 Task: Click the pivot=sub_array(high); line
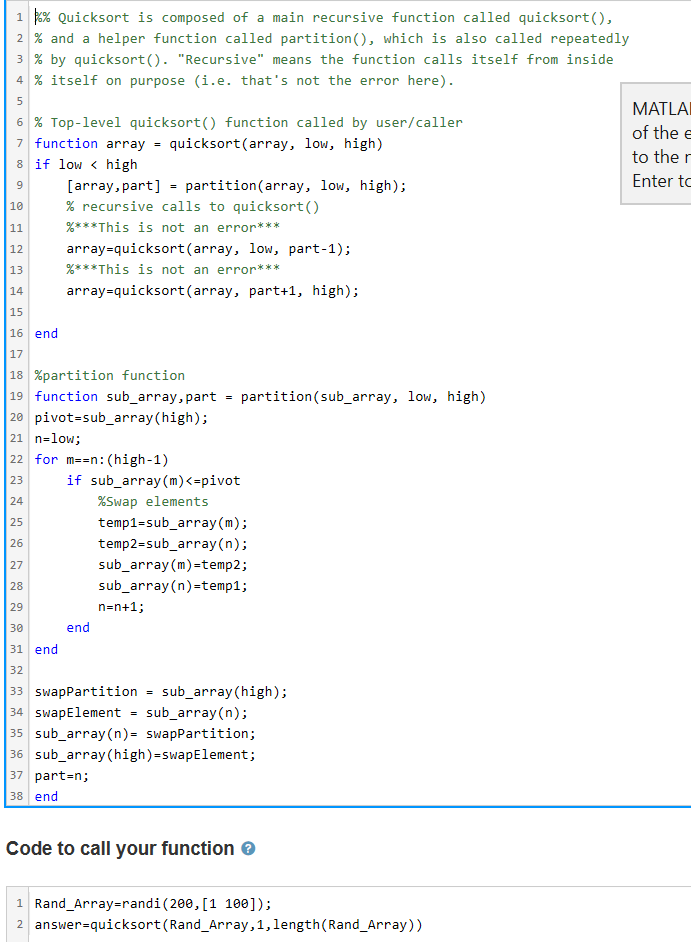[121, 418]
